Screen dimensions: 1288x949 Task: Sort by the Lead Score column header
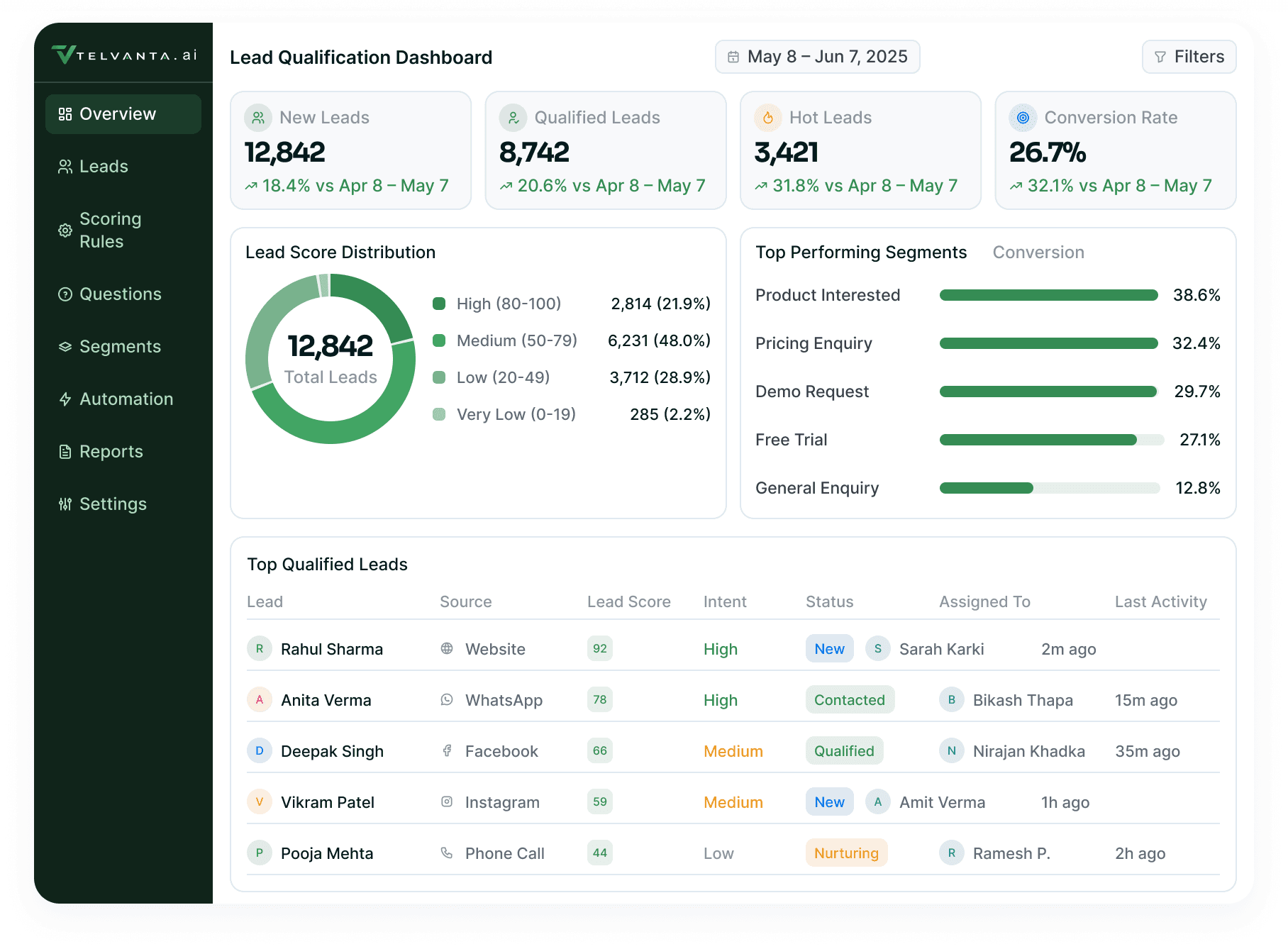629,601
